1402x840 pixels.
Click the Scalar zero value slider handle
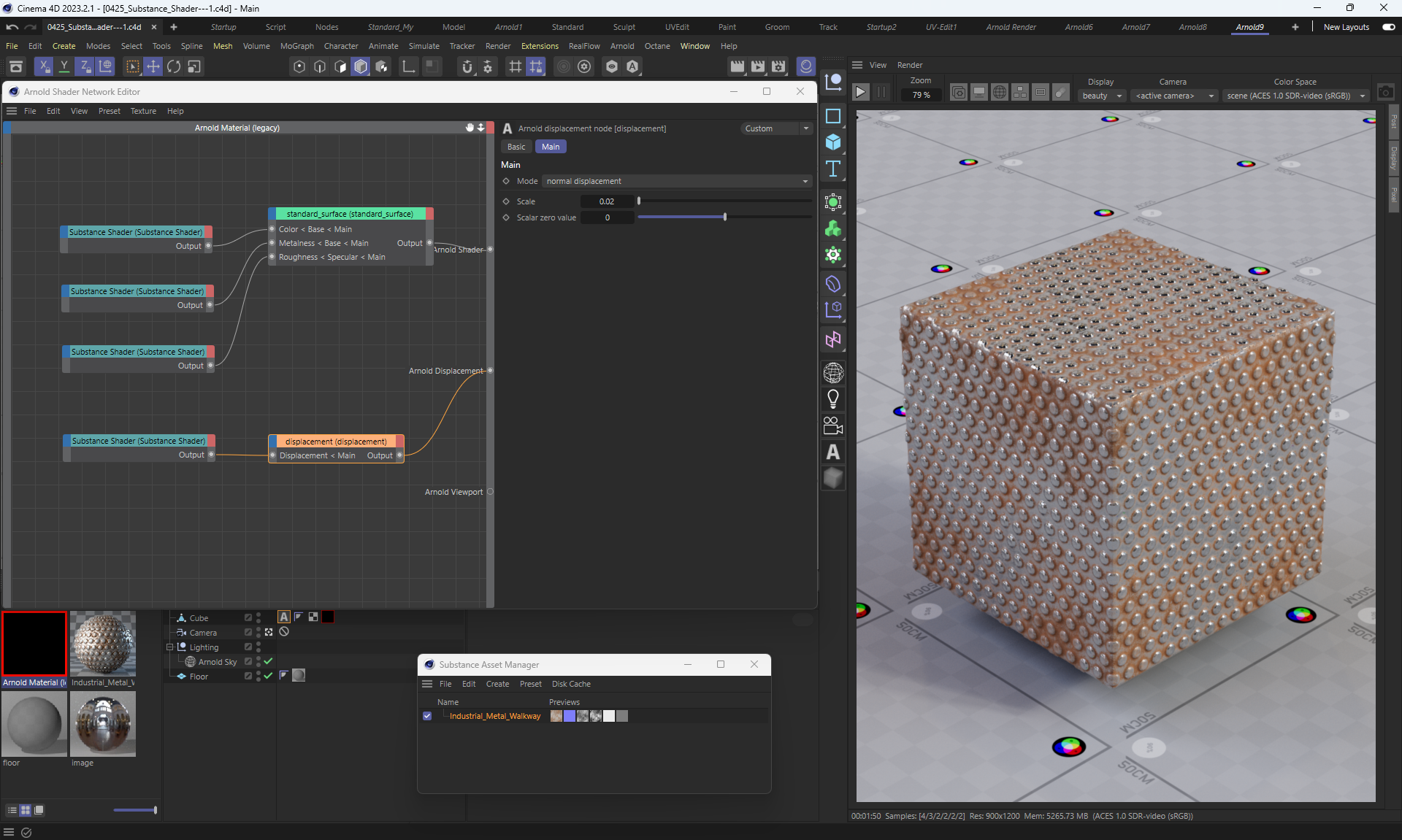point(724,217)
